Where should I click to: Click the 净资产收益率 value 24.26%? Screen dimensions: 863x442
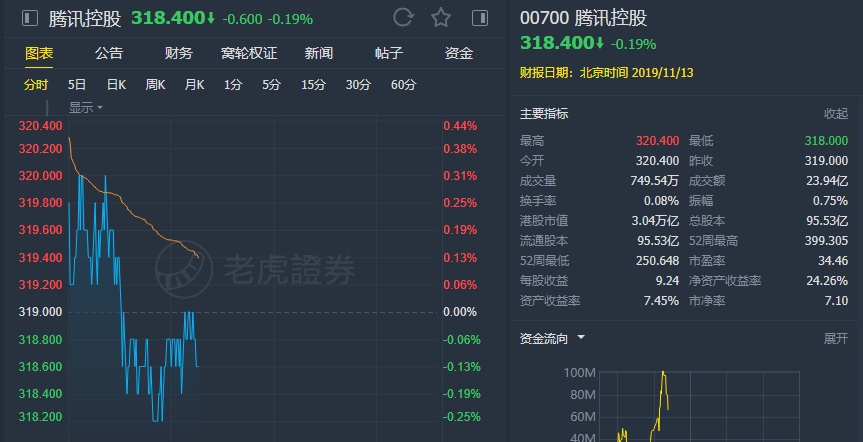[827, 281]
